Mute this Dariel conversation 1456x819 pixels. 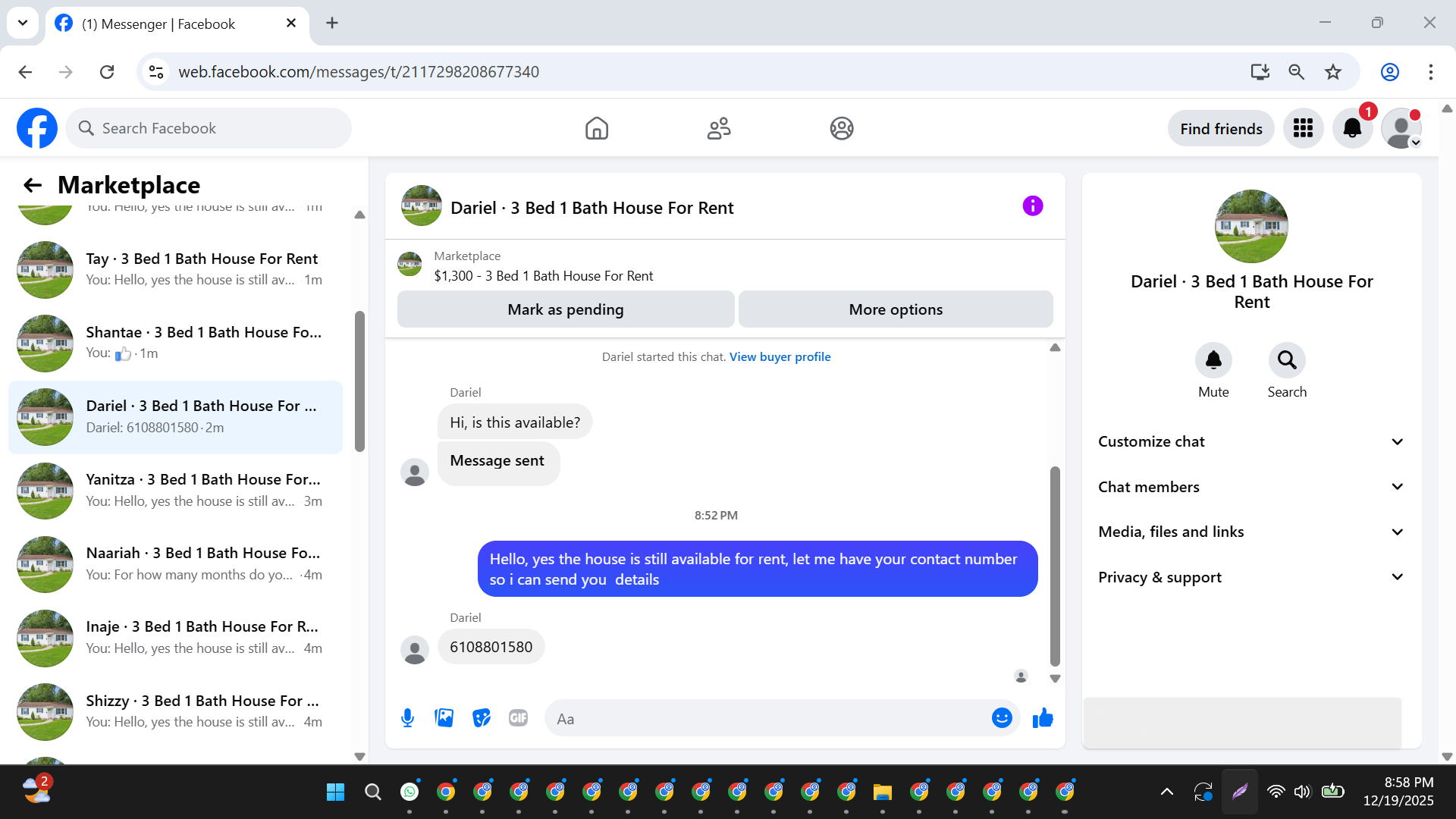[x=1213, y=360]
